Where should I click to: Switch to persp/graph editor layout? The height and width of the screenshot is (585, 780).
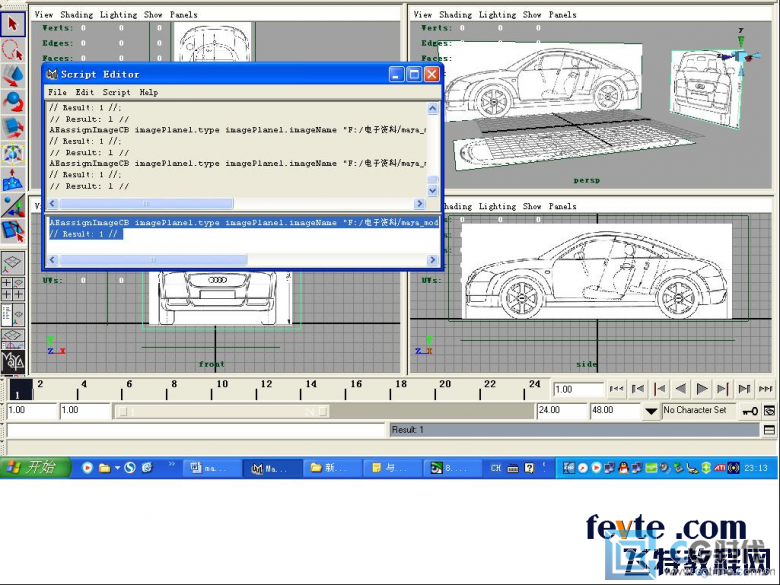tap(13, 339)
